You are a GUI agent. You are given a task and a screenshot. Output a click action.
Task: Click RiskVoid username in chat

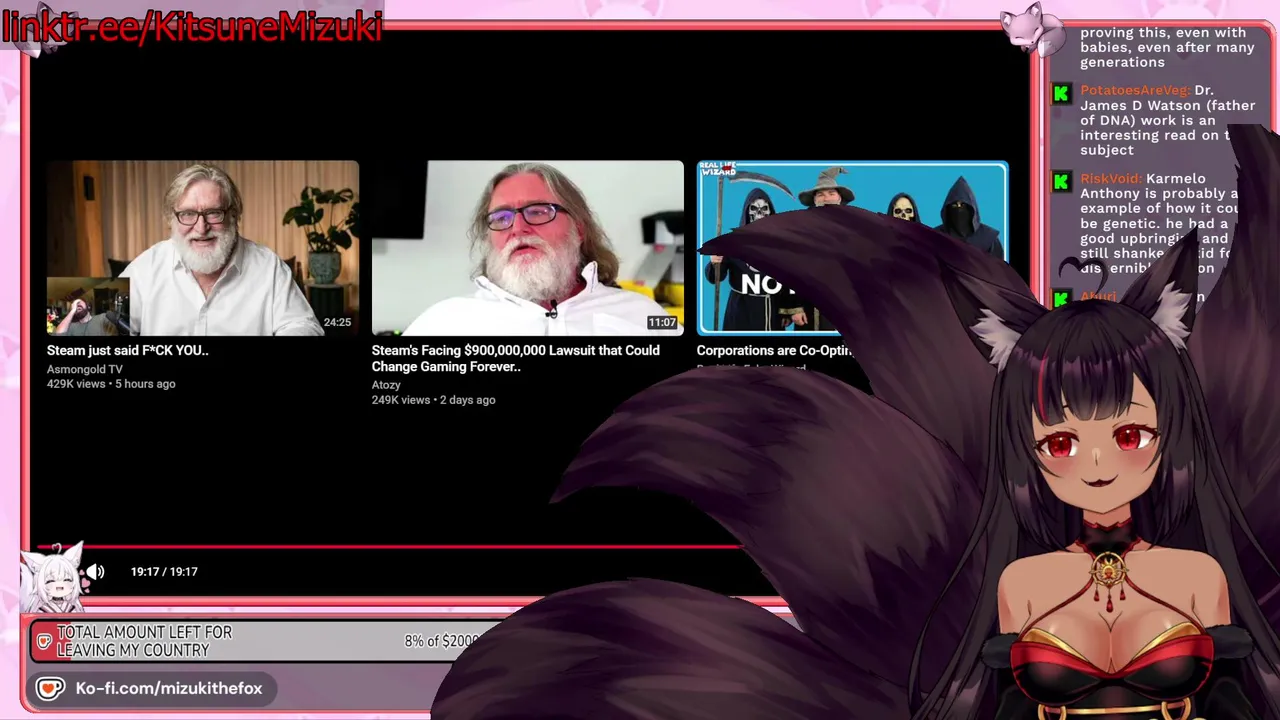1110,179
